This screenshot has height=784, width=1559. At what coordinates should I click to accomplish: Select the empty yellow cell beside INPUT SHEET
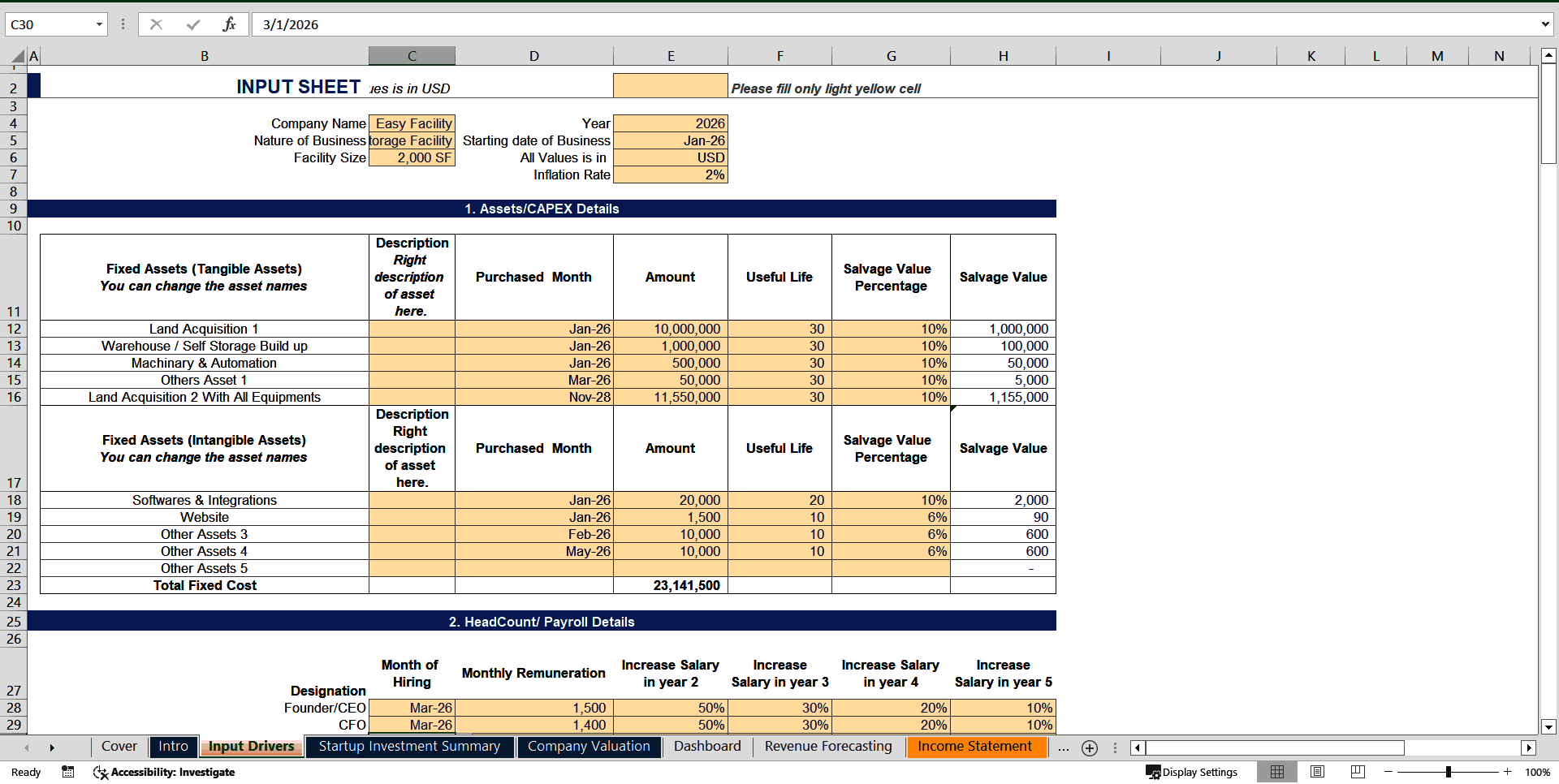click(x=671, y=86)
